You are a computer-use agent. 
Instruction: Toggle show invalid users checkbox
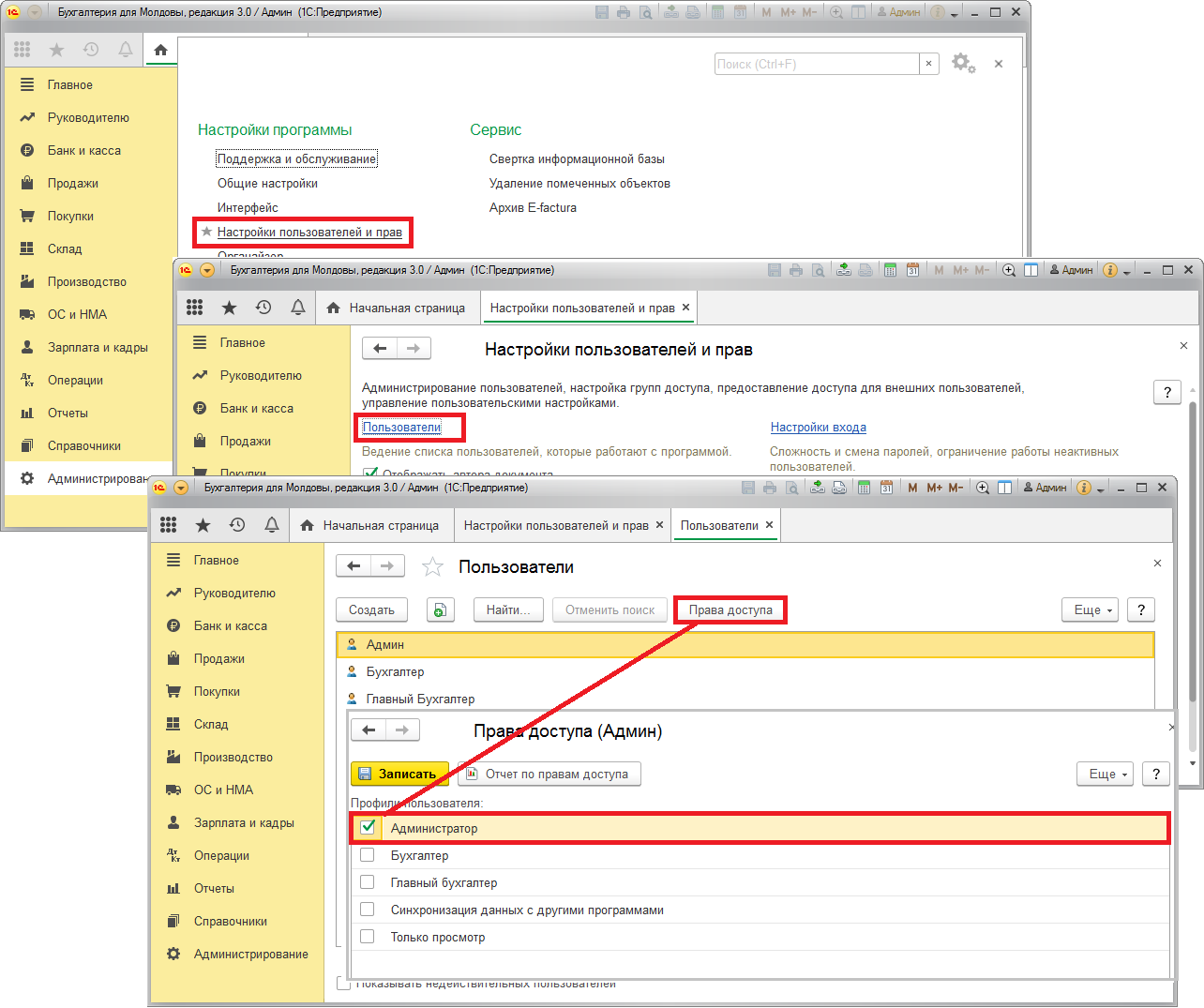pyautogui.click(x=343, y=984)
